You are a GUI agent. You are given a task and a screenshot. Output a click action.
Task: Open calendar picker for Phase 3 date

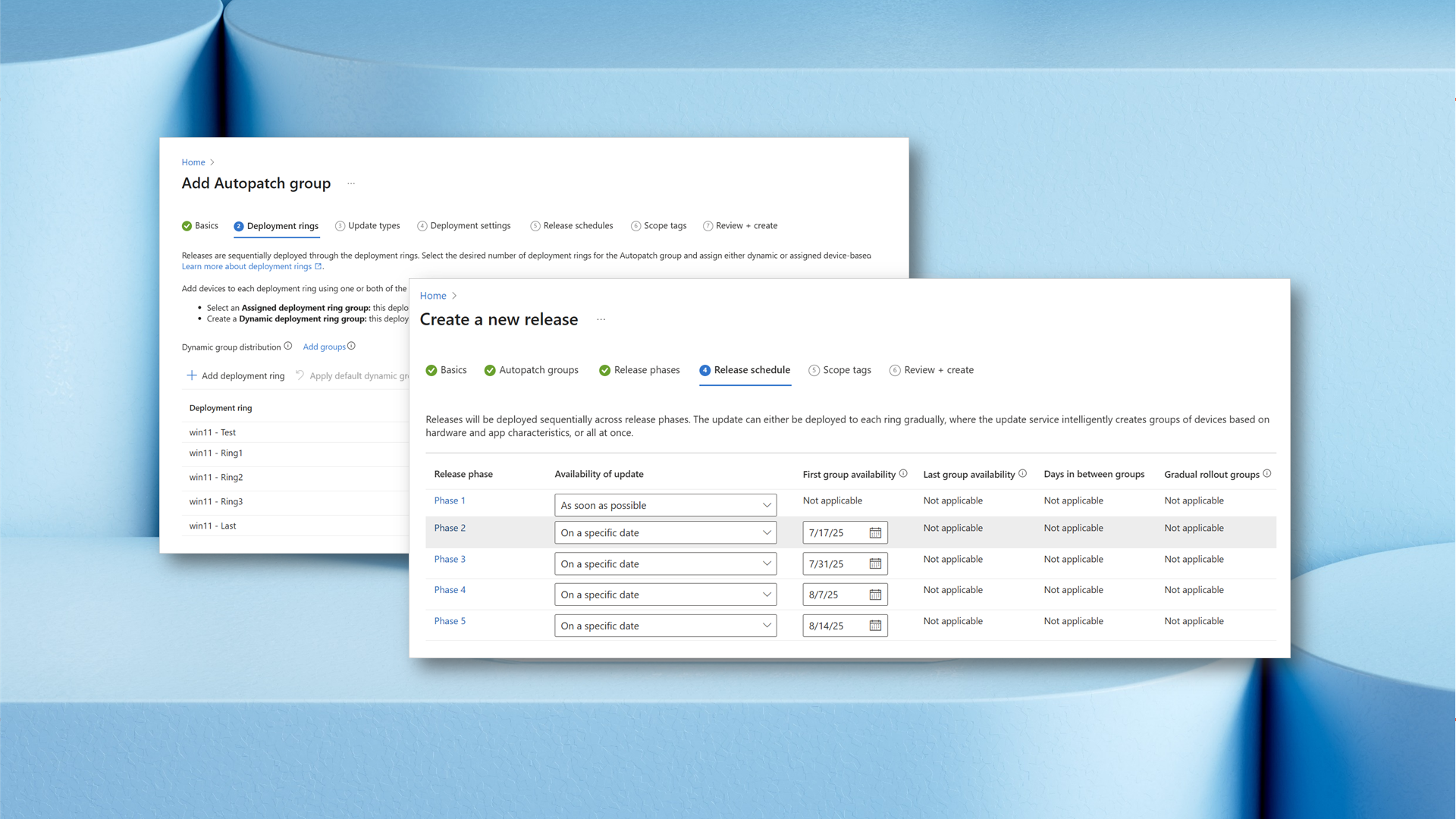point(875,564)
